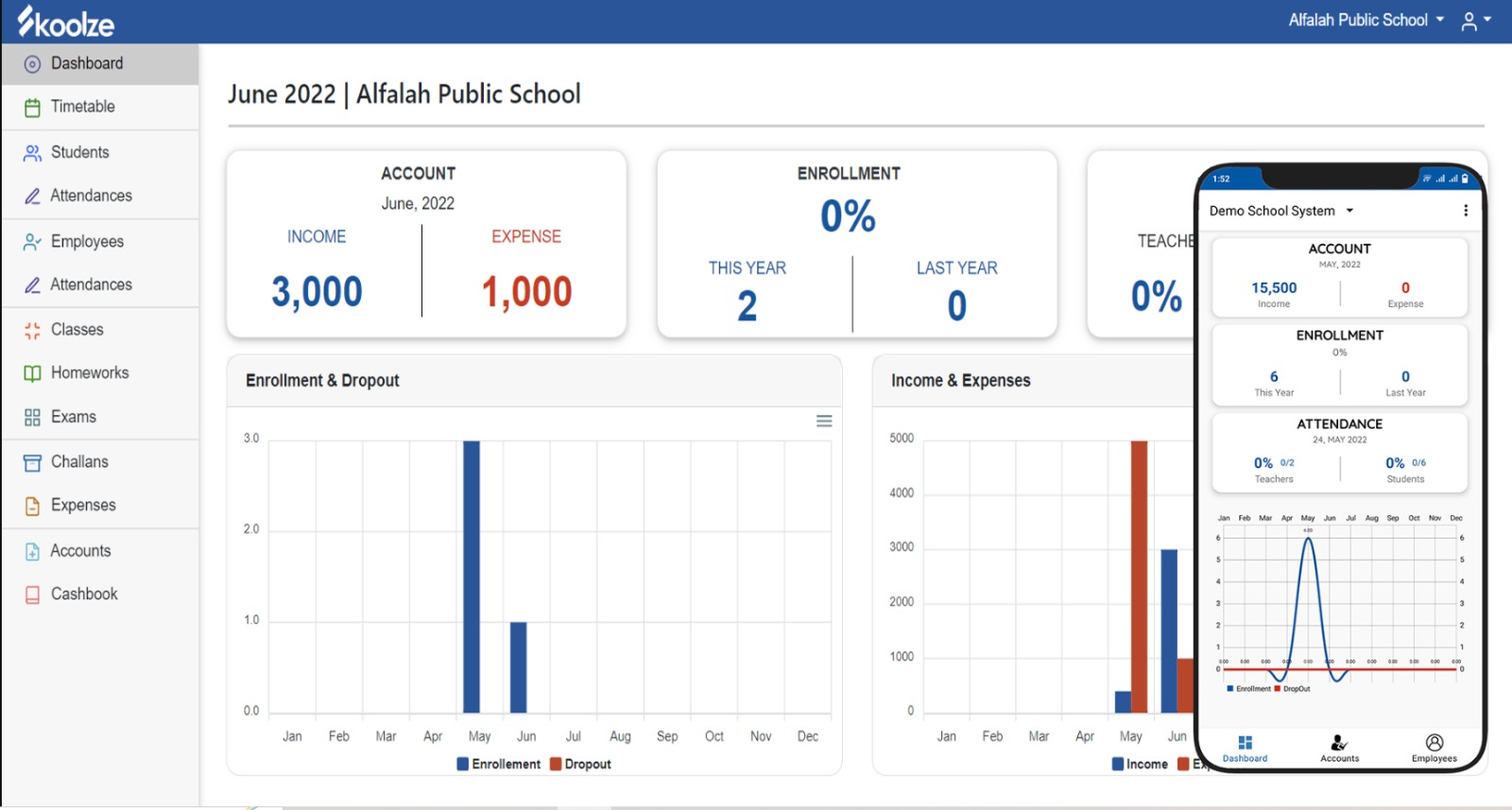Click the "June, 2022" account date
The image size is (1512, 810).
tap(418, 203)
